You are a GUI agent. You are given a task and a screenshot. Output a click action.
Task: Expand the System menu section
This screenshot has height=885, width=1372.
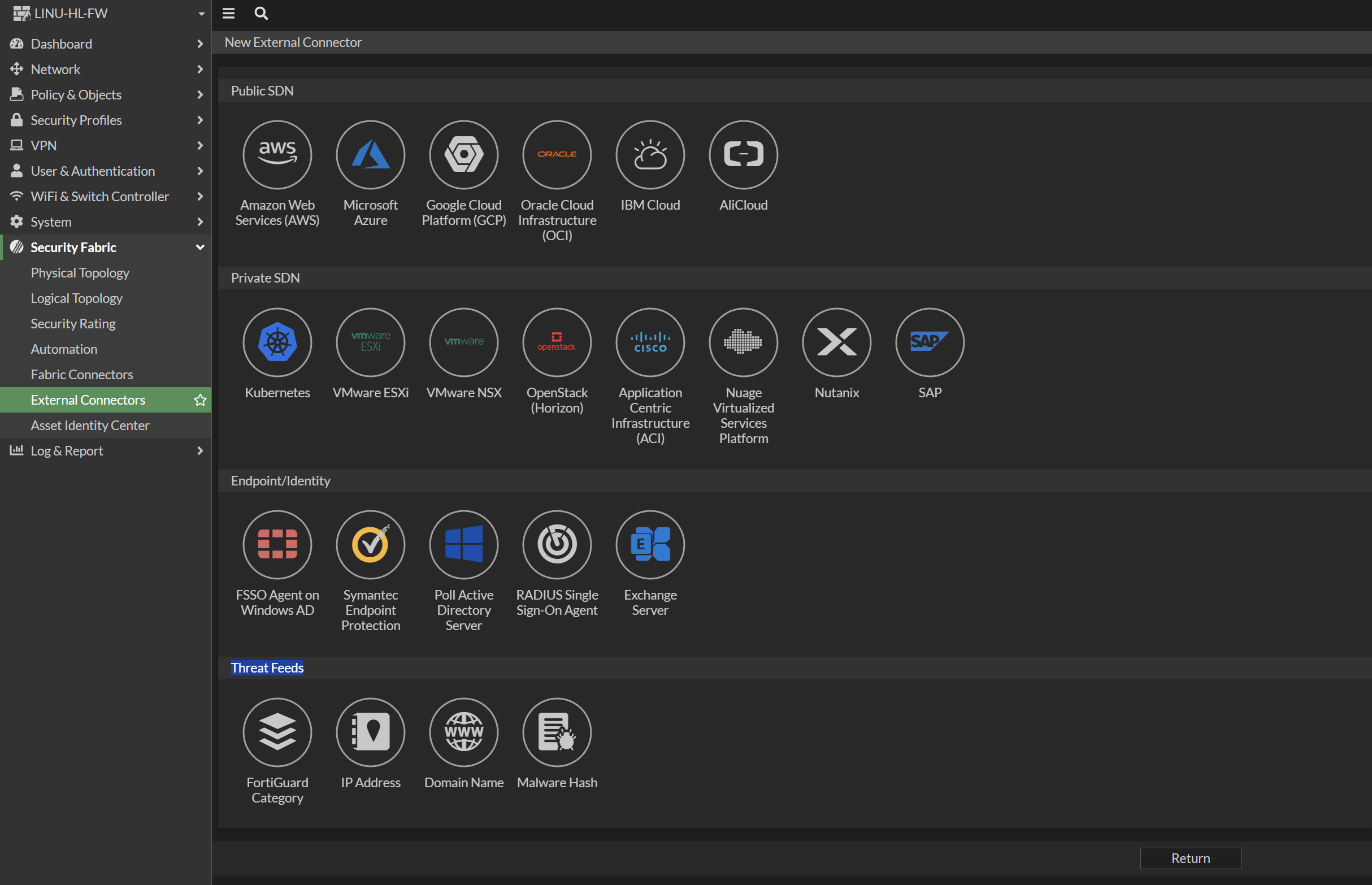point(106,222)
